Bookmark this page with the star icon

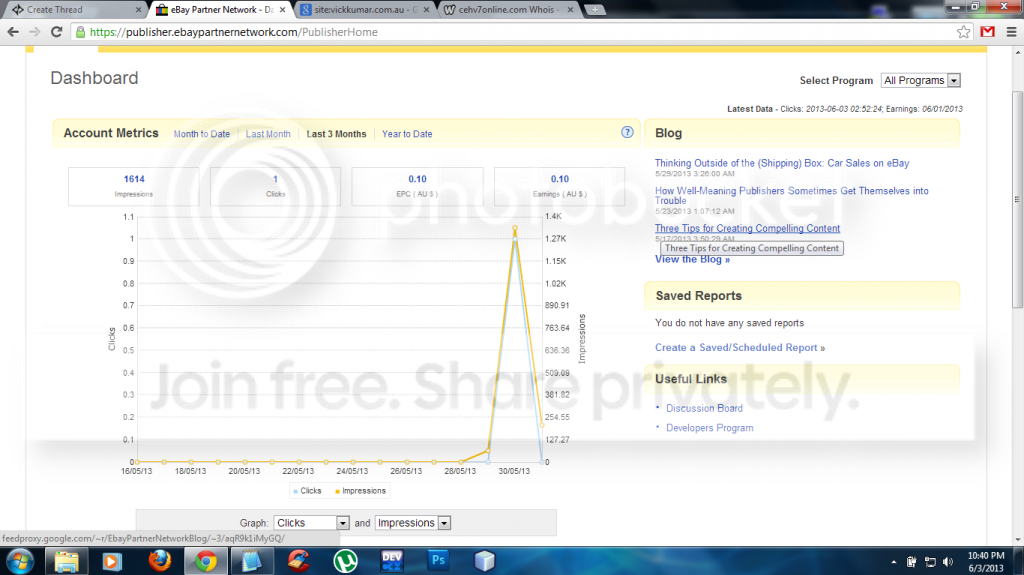[963, 31]
